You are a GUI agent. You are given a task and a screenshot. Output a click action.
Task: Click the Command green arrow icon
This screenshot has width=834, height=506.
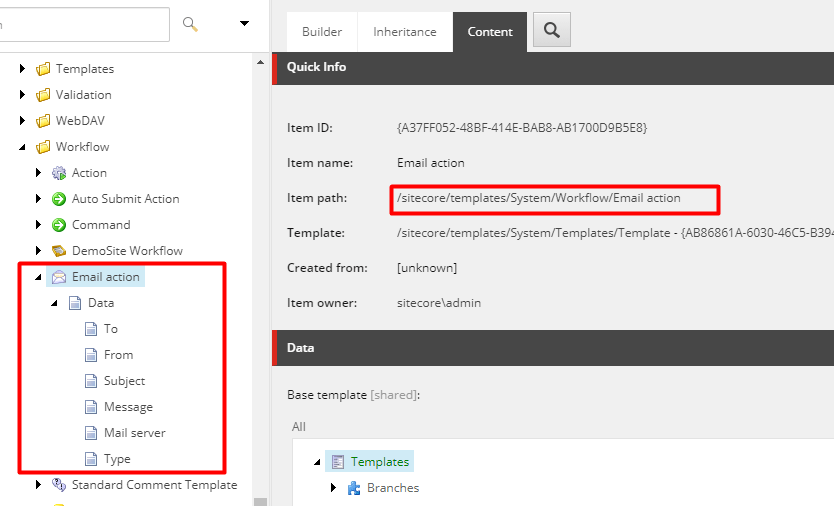tap(59, 225)
